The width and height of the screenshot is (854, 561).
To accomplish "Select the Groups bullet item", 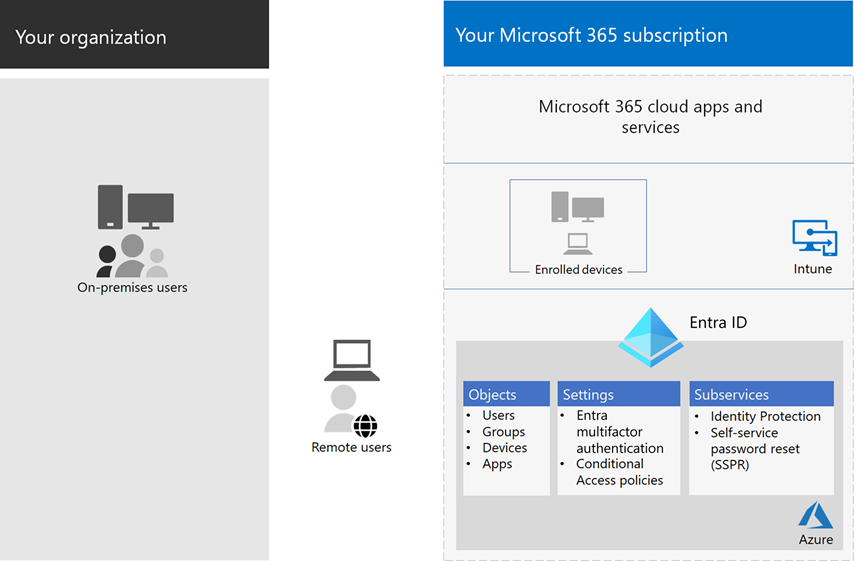I will (503, 432).
